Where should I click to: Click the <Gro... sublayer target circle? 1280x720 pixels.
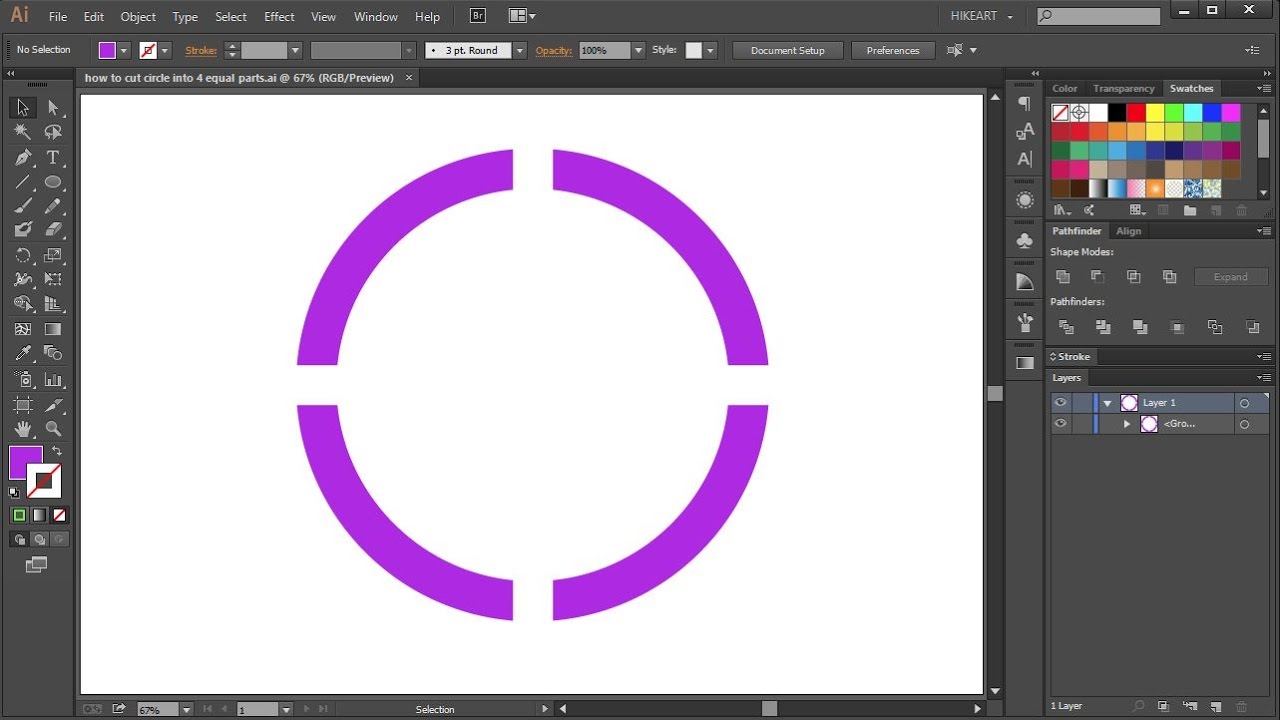(x=1244, y=424)
